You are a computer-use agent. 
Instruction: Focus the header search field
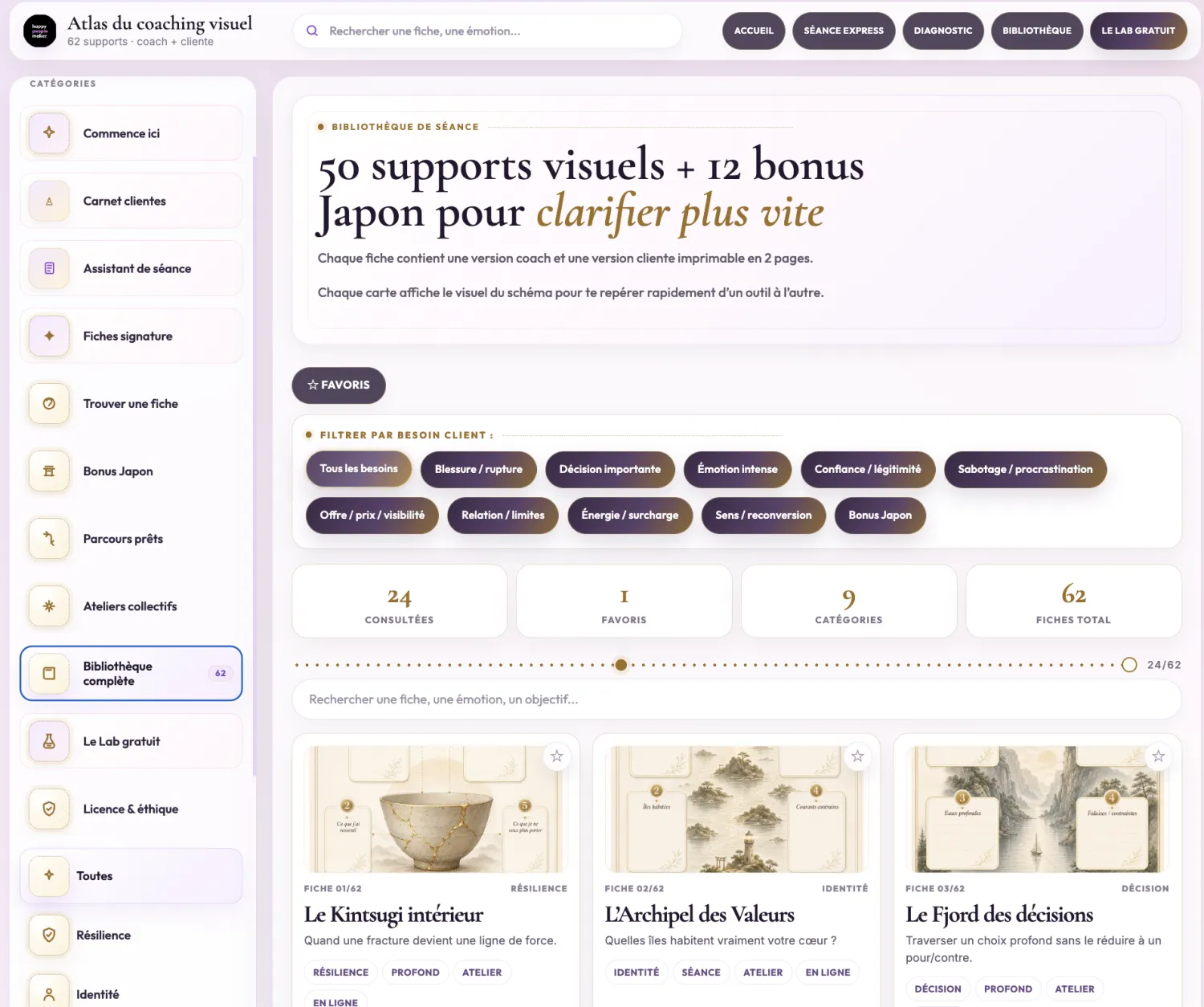pos(488,31)
